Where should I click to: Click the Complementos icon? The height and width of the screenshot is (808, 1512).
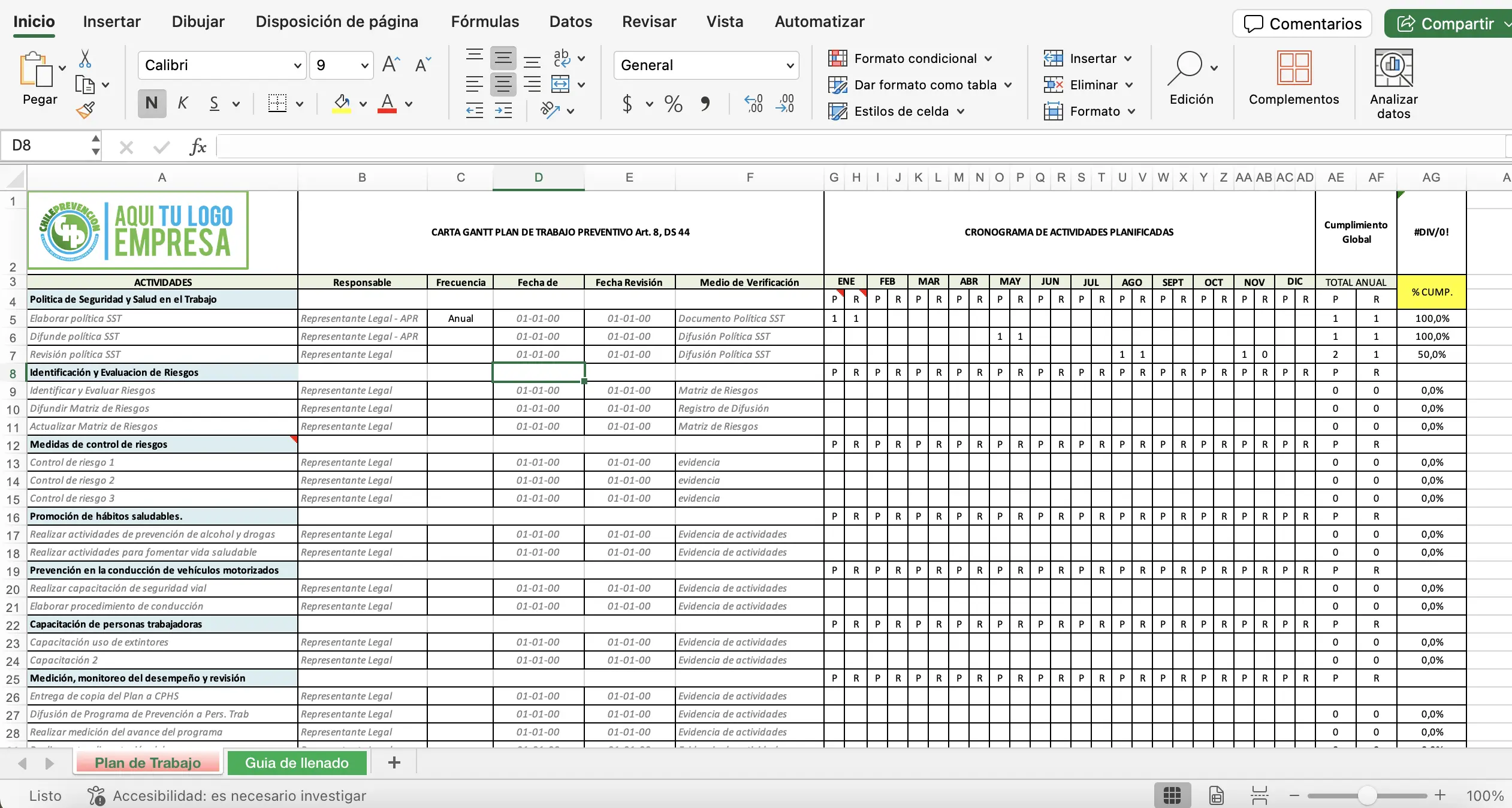point(1293,81)
